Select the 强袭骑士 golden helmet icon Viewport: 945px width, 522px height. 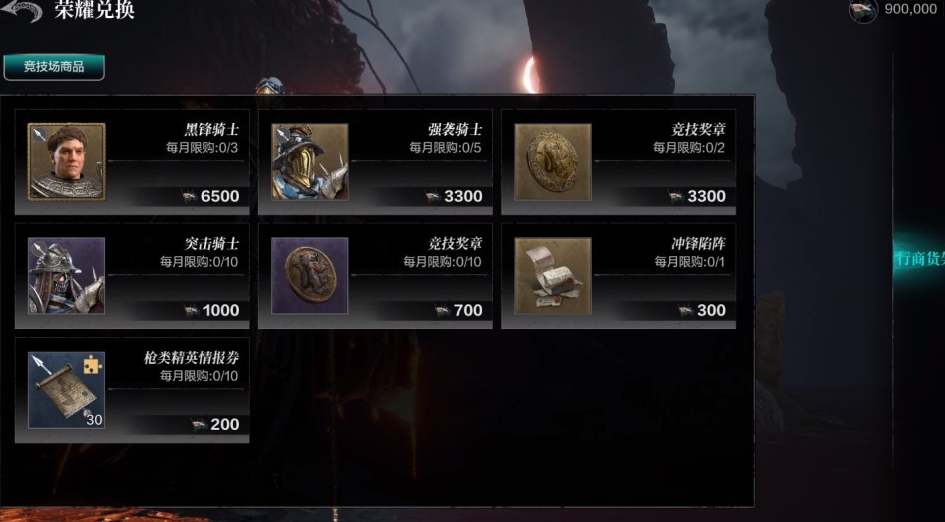tap(310, 162)
